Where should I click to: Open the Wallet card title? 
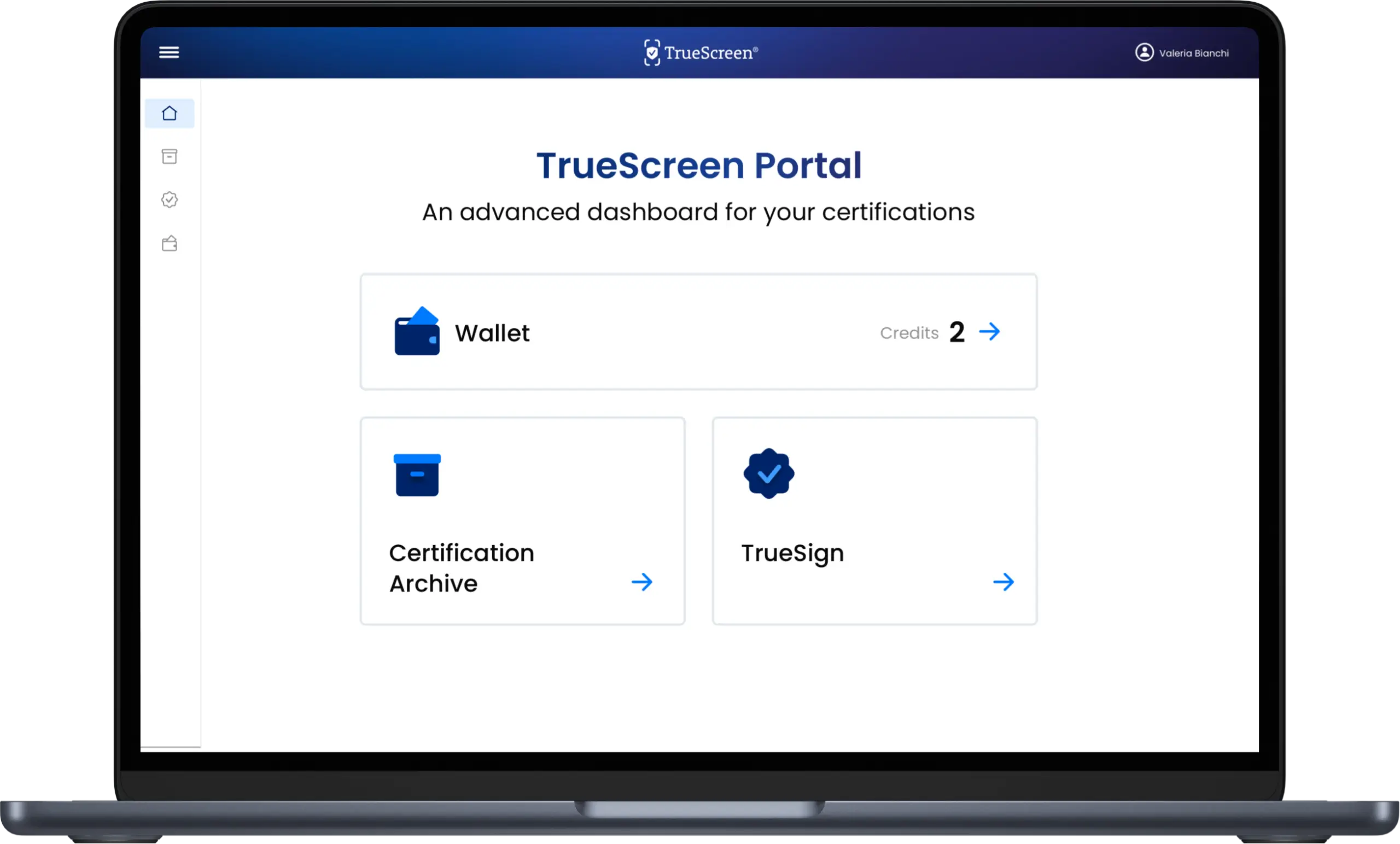[492, 333]
